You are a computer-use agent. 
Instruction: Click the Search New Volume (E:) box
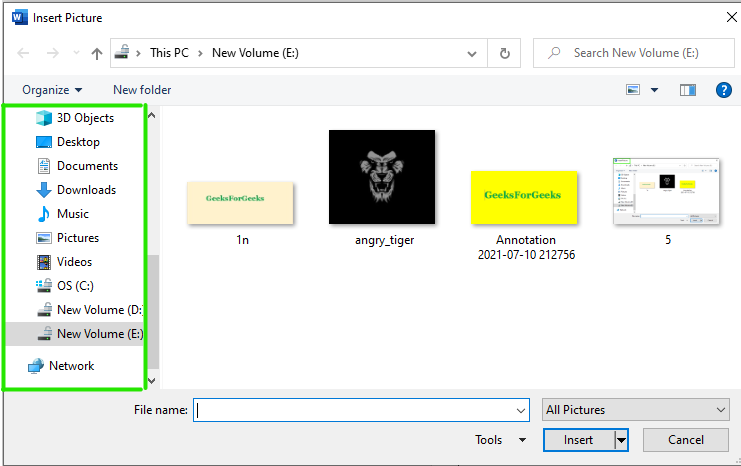[634, 53]
